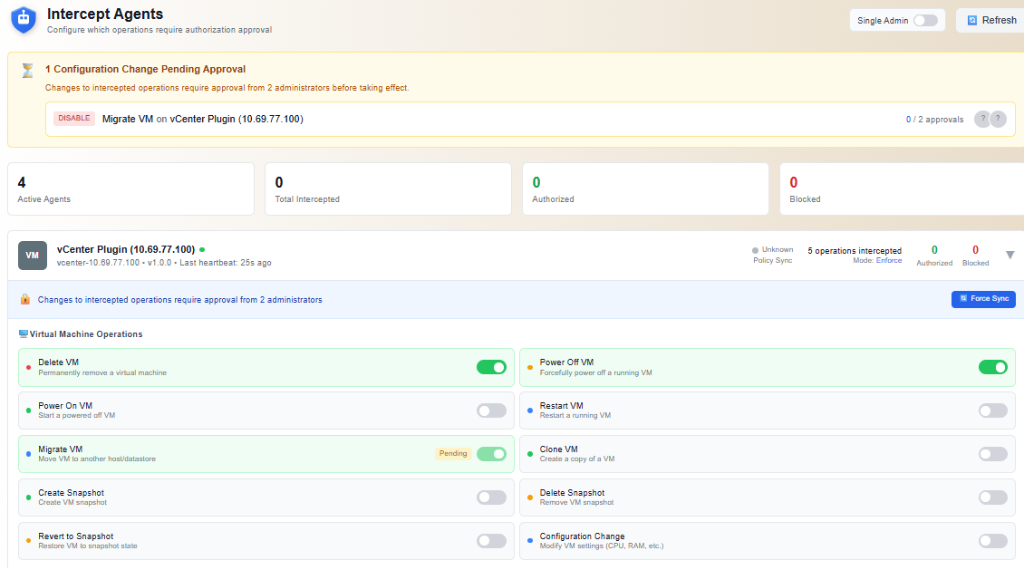Enable Delete Snapshot interception toggle
Screen dimensions: 1024x568
tap(993, 497)
